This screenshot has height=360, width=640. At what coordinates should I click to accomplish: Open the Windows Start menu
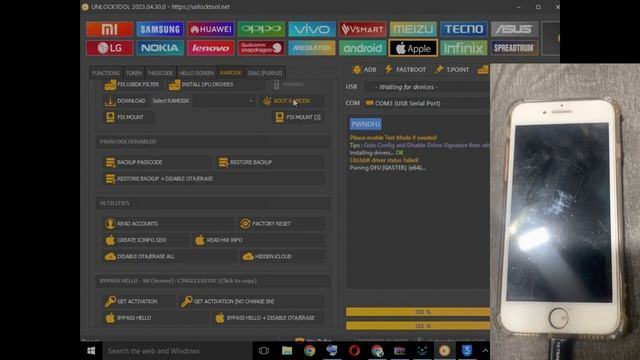91,351
